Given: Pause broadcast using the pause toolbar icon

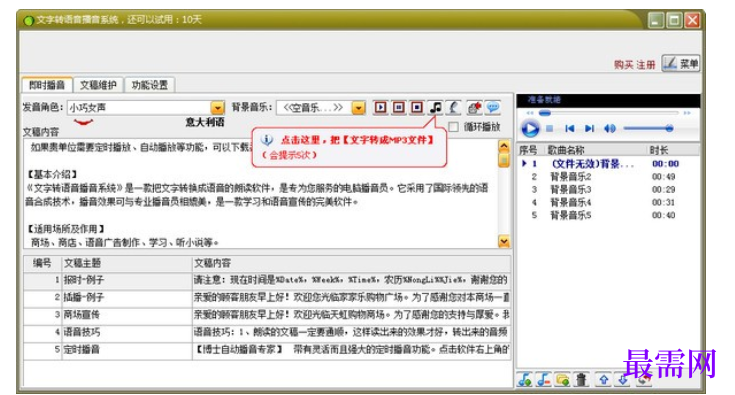Looking at the screenshot, I should click(398, 108).
